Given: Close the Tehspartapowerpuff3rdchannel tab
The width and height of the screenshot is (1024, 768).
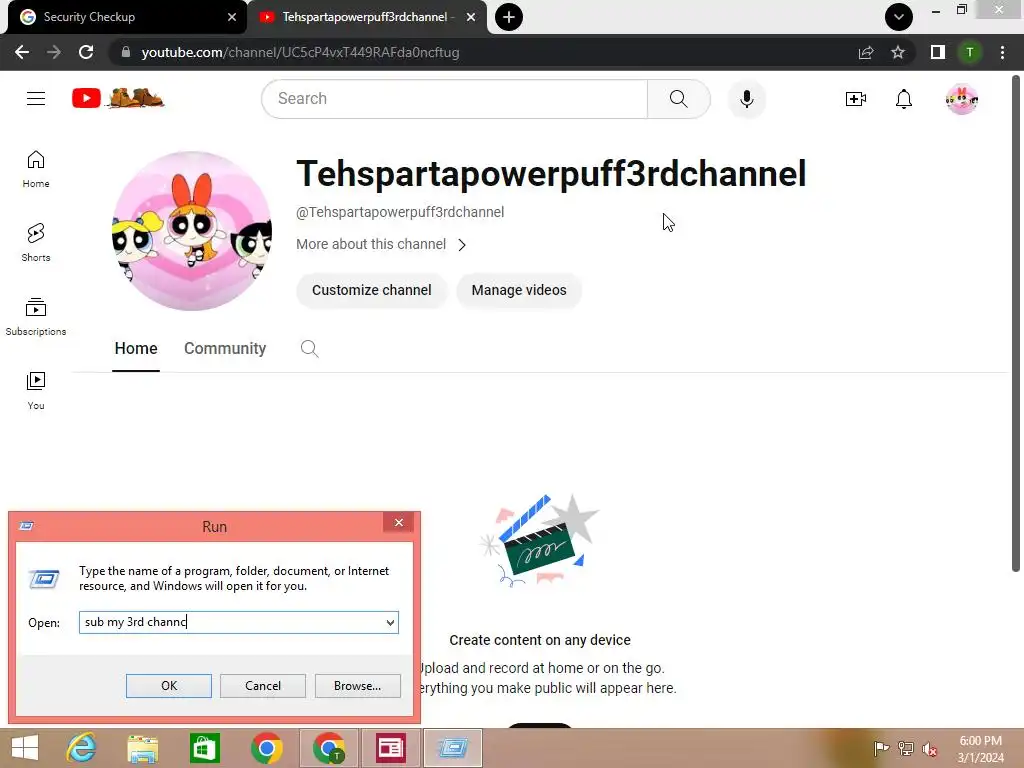Looking at the screenshot, I should click(x=471, y=17).
